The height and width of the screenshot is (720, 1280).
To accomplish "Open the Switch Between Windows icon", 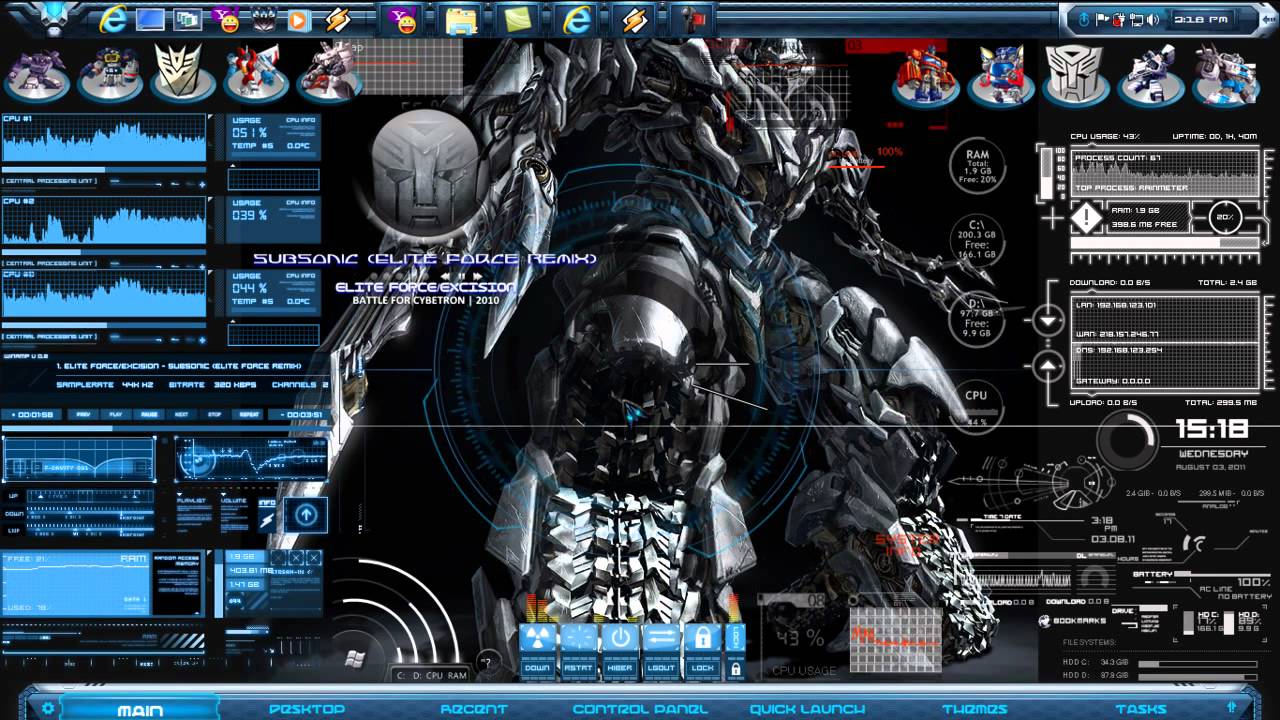I will 187,19.
